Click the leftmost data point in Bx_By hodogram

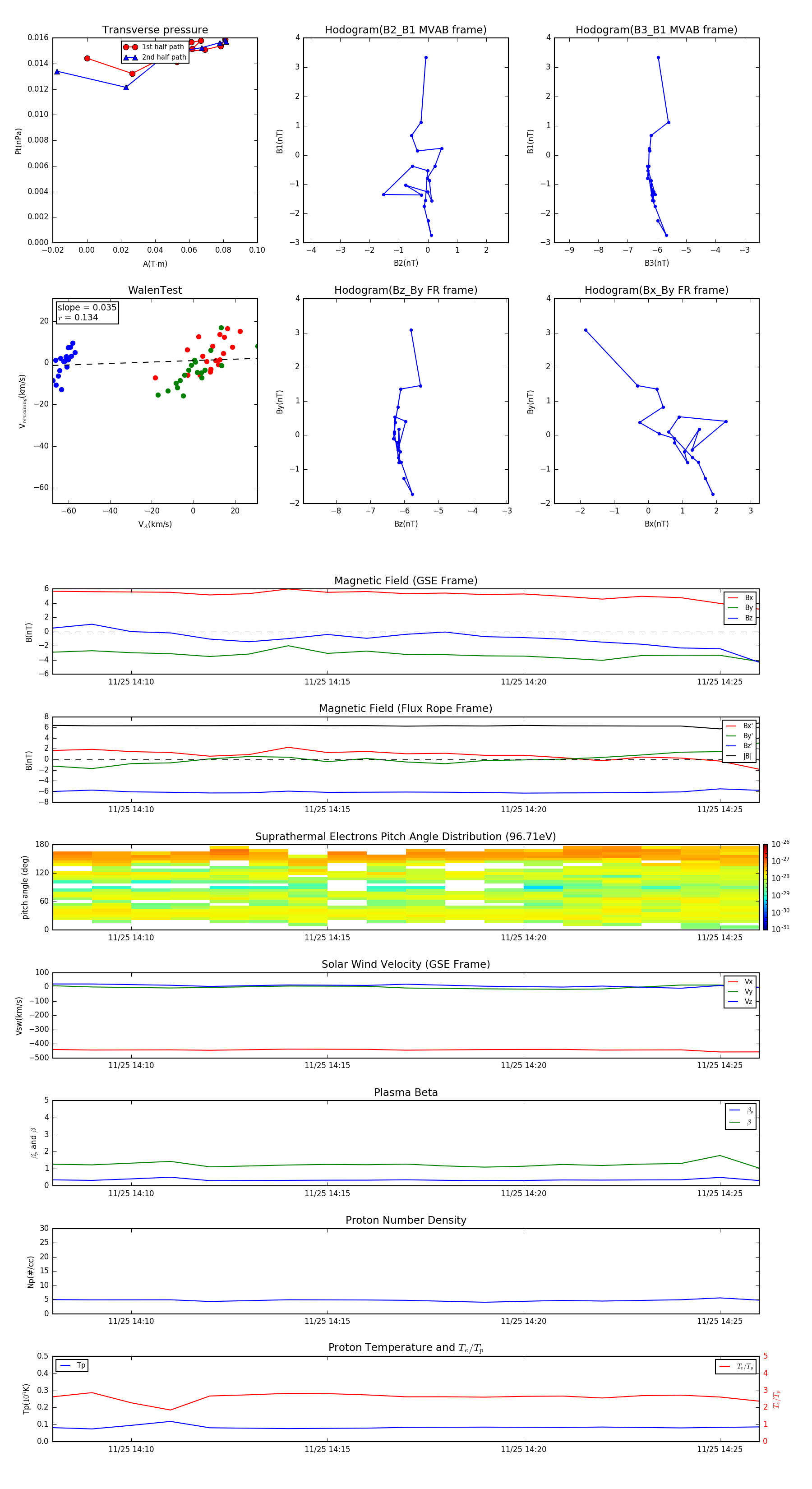tap(586, 330)
